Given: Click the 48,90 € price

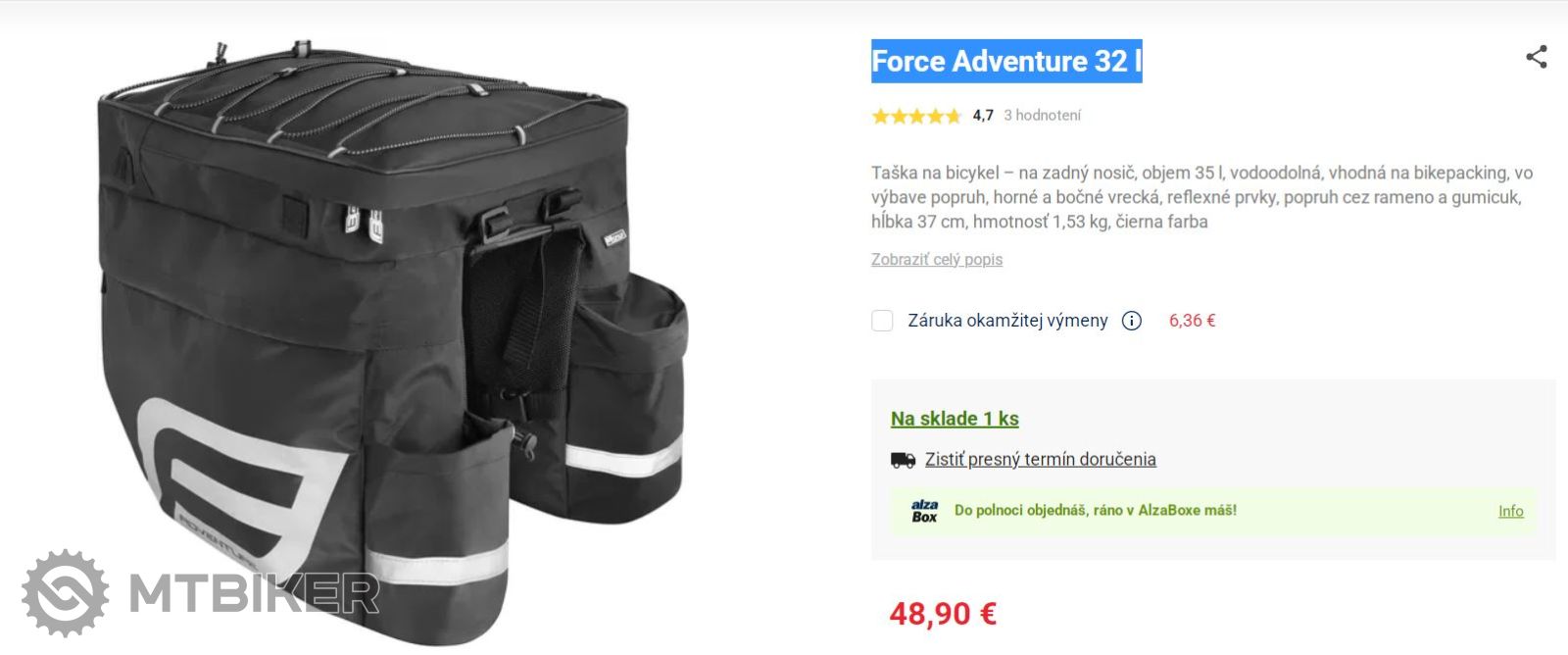Looking at the screenshot, I should coord(943,614).
